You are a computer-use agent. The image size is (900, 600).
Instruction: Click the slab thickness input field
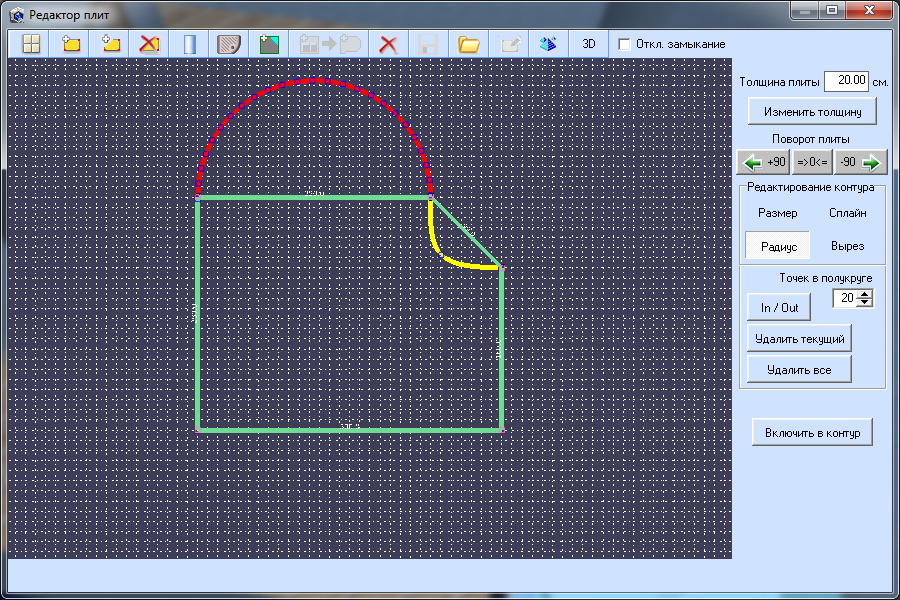click(846, 81)
